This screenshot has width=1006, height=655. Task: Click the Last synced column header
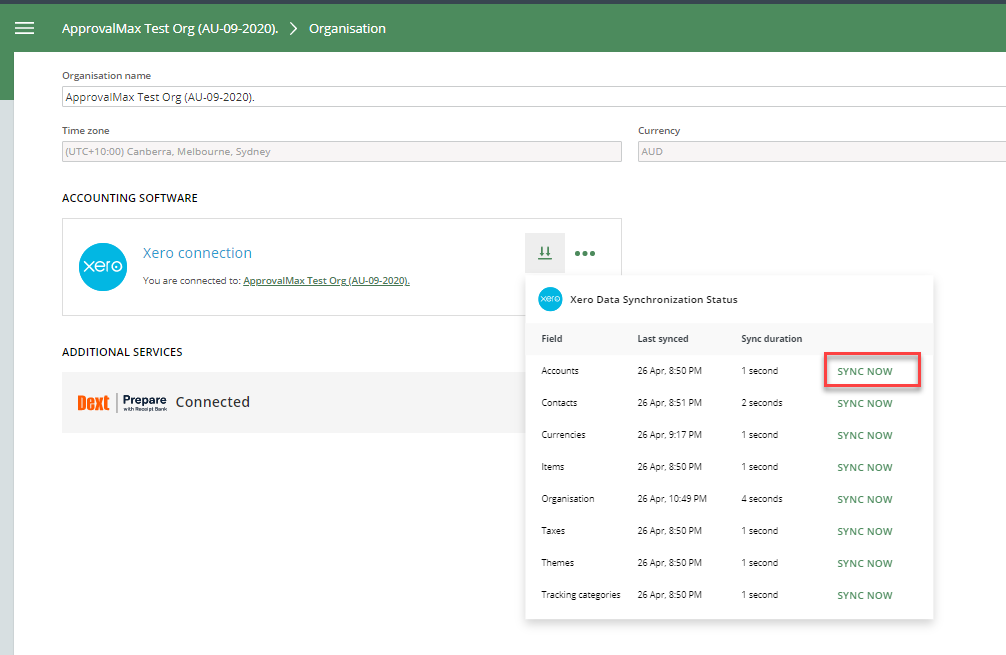663,339
